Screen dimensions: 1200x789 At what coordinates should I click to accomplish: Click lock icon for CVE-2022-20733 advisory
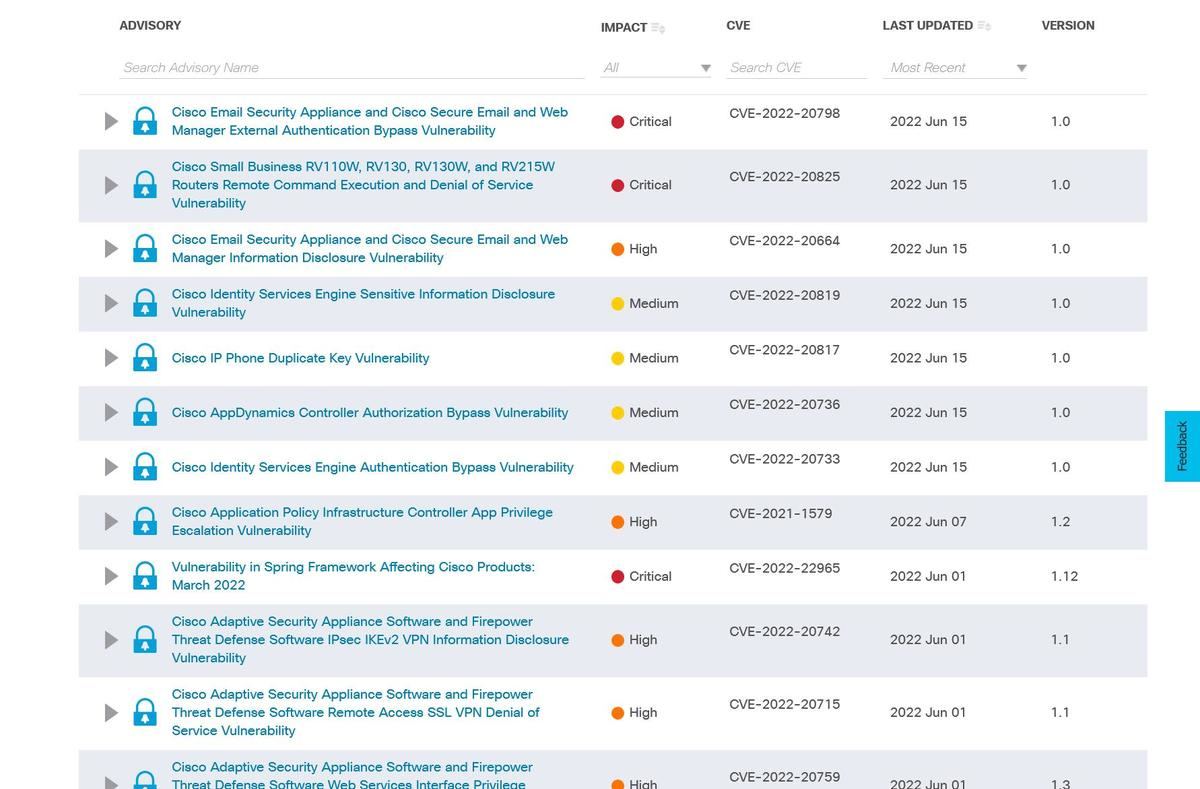[x=145, y=467]
